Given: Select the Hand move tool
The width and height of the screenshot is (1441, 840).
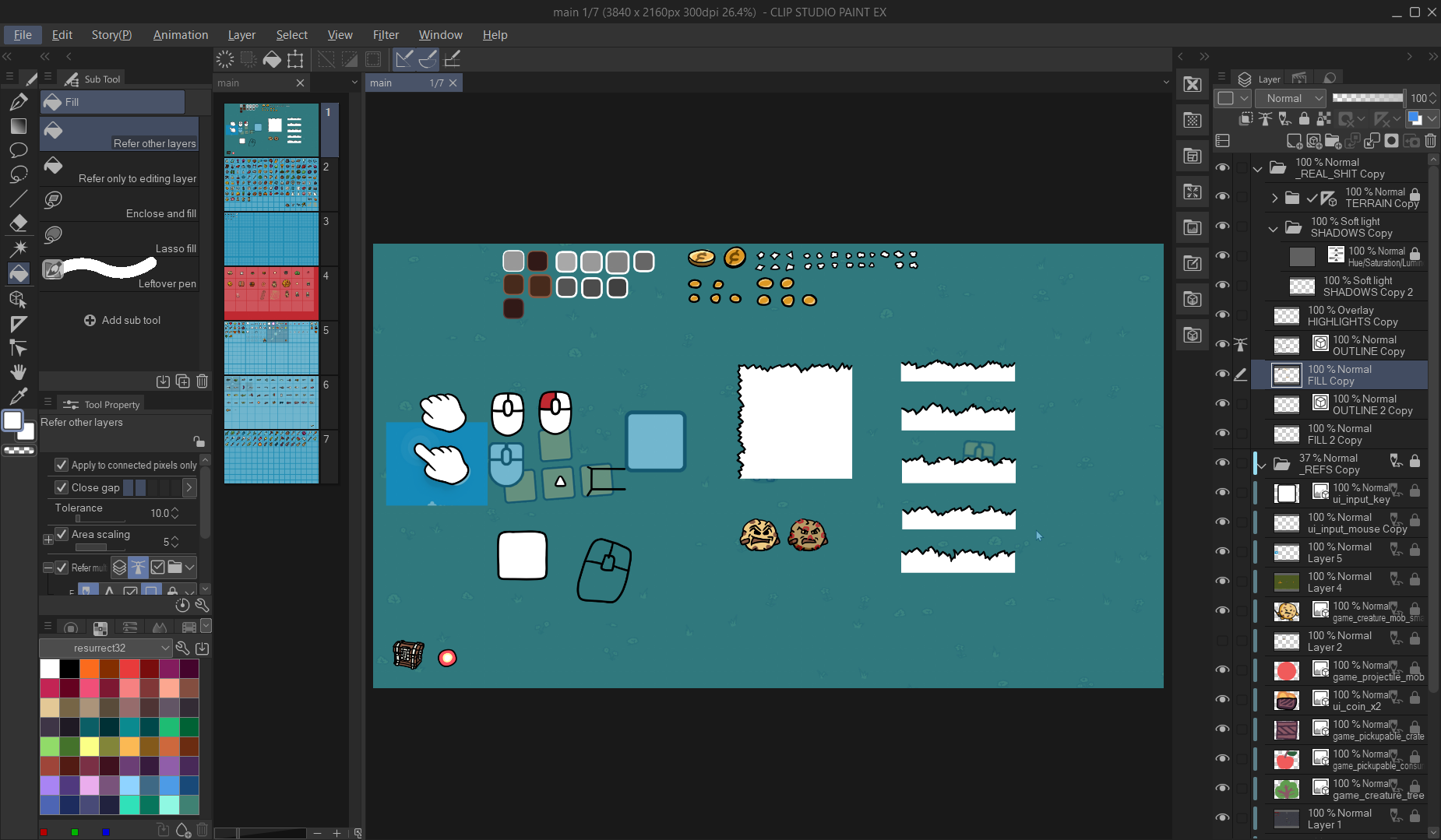Looking at the screenshot, I should tap(19, 372).
